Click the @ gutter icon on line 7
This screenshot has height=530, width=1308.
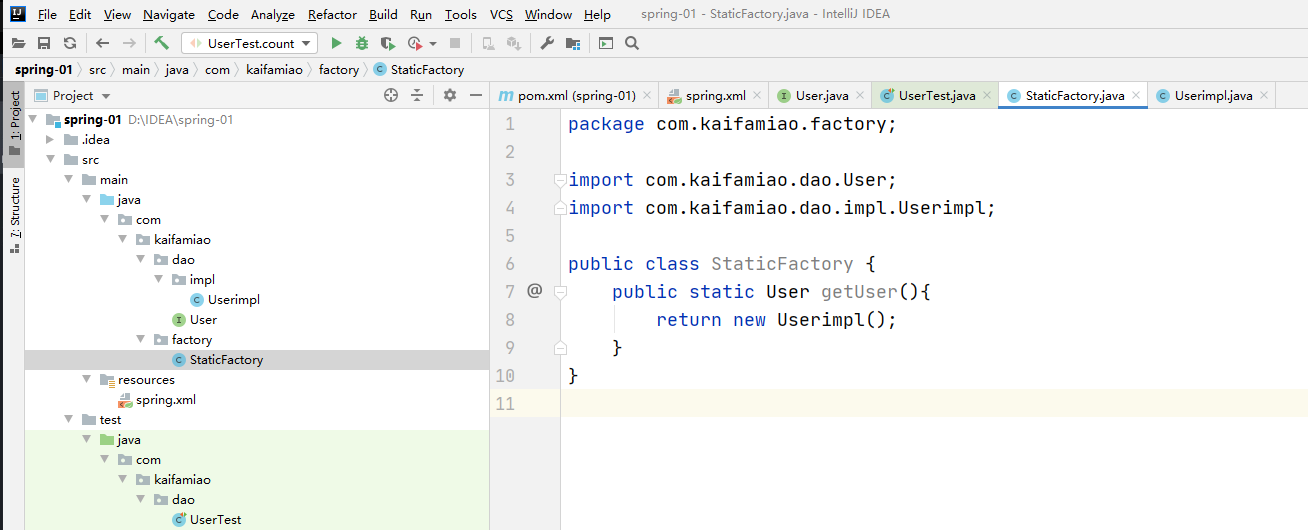click(x=534, y=291)
